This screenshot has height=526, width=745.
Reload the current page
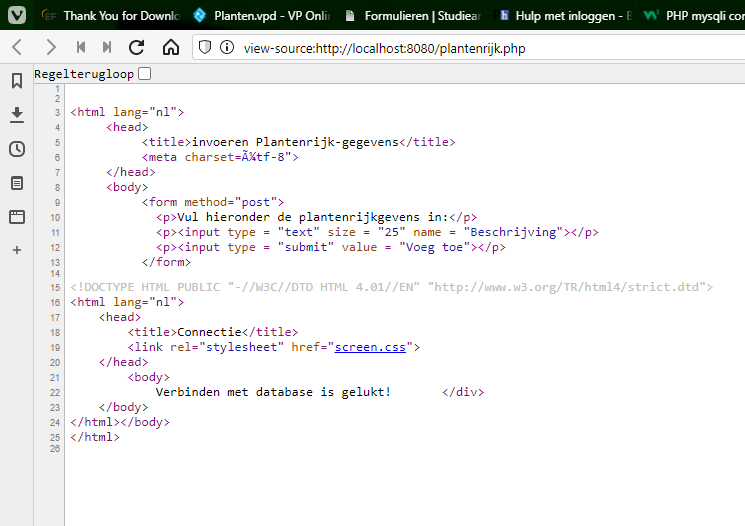click(137, 47)
